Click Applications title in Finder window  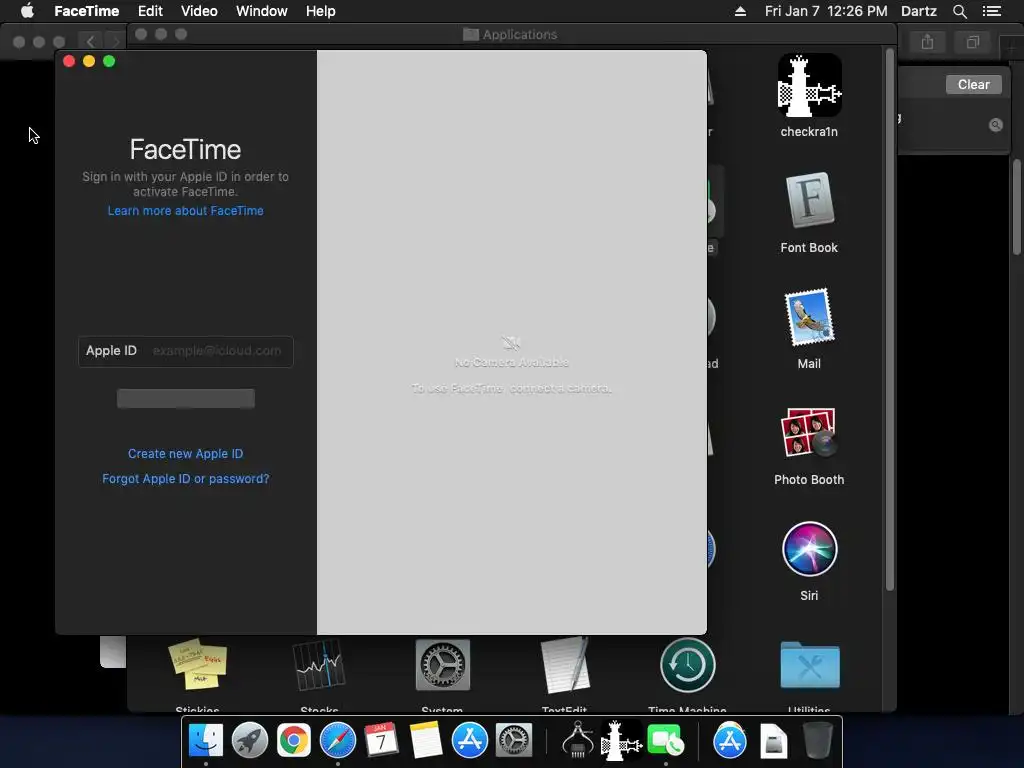point(520,35)
